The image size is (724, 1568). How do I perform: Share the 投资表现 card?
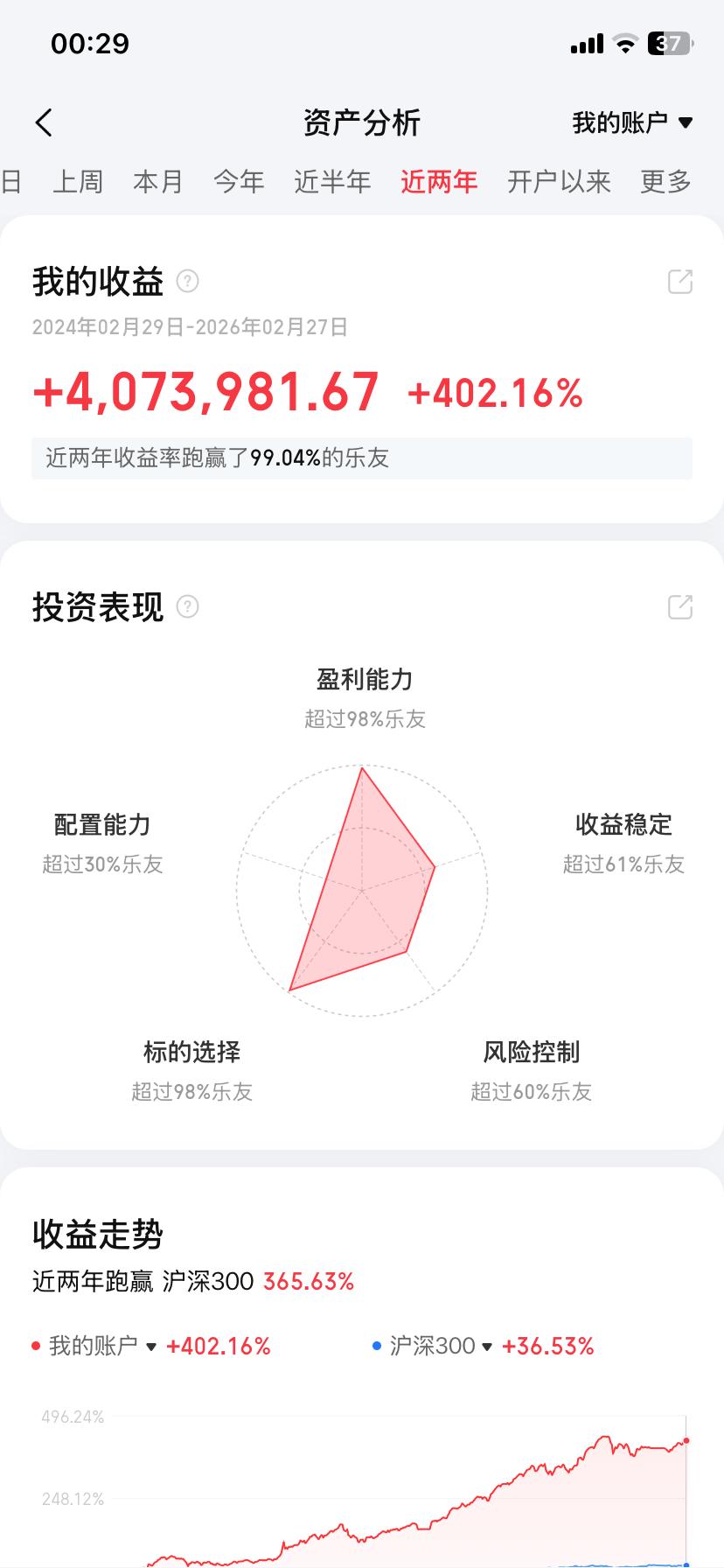pyautogui.click(x=680, y=607)
